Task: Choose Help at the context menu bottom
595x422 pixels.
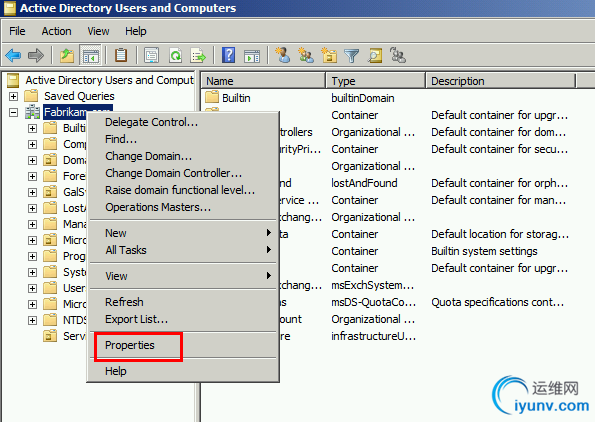Action: click(x=183, y=371)
